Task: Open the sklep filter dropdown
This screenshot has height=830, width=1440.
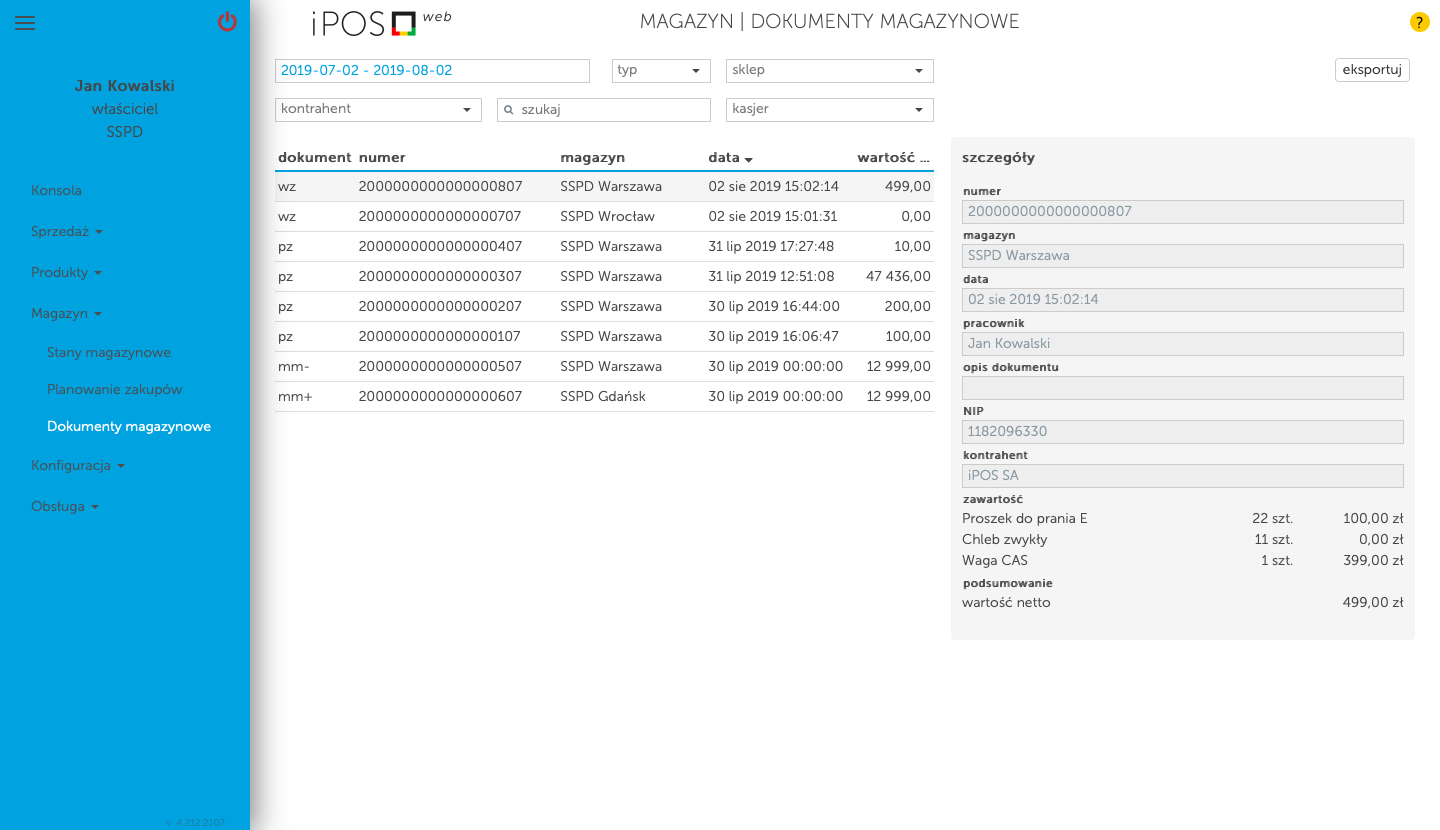Action: click(829, 70)
